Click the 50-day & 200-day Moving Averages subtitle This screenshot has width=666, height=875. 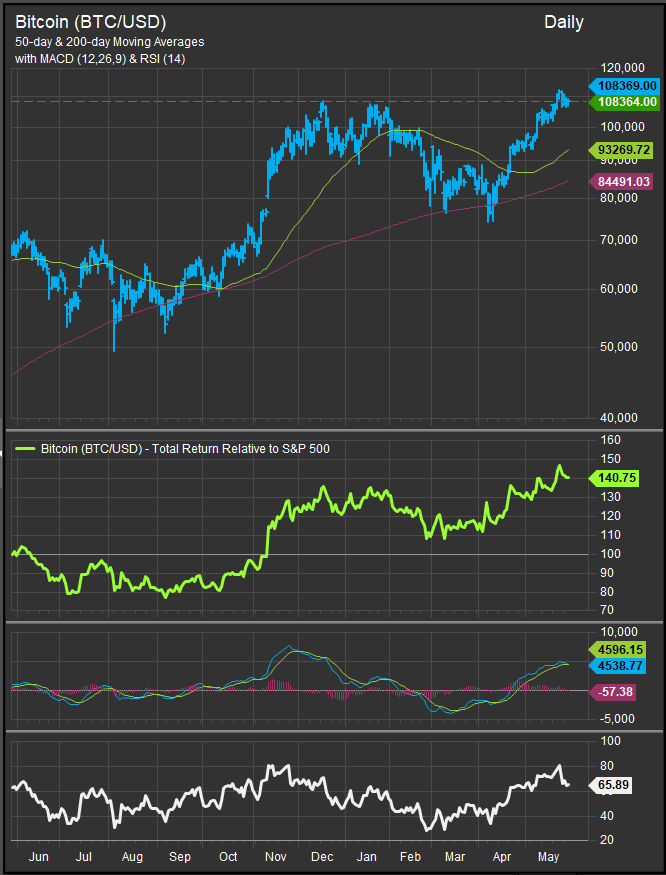(109, 42)
